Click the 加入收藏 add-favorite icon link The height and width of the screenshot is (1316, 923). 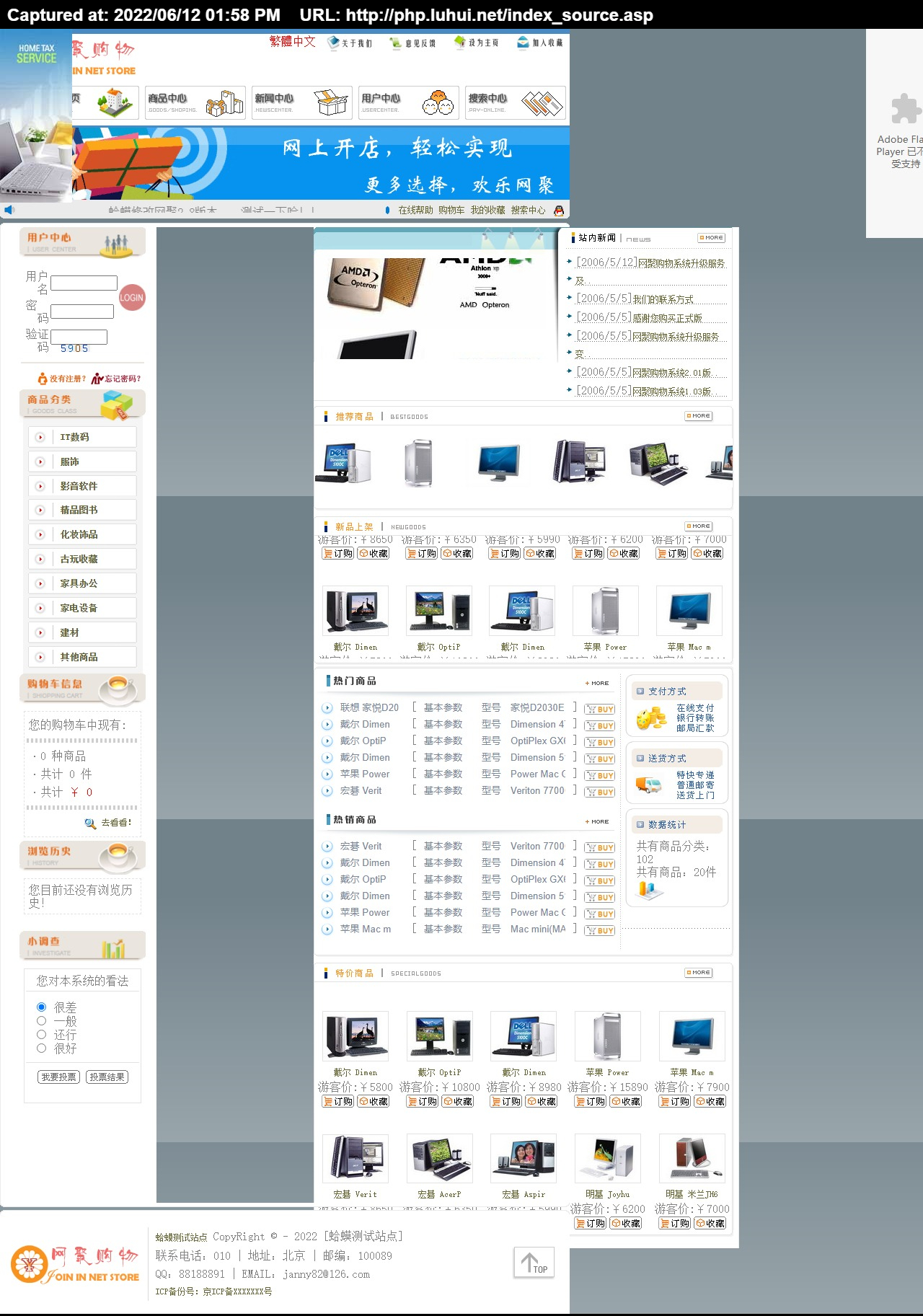point(540,43)
